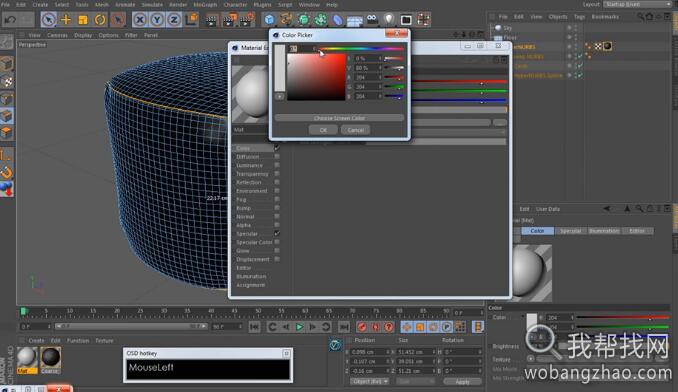Click OK in Color Picker
The image size is (678, 392).
tap(323, 130)
